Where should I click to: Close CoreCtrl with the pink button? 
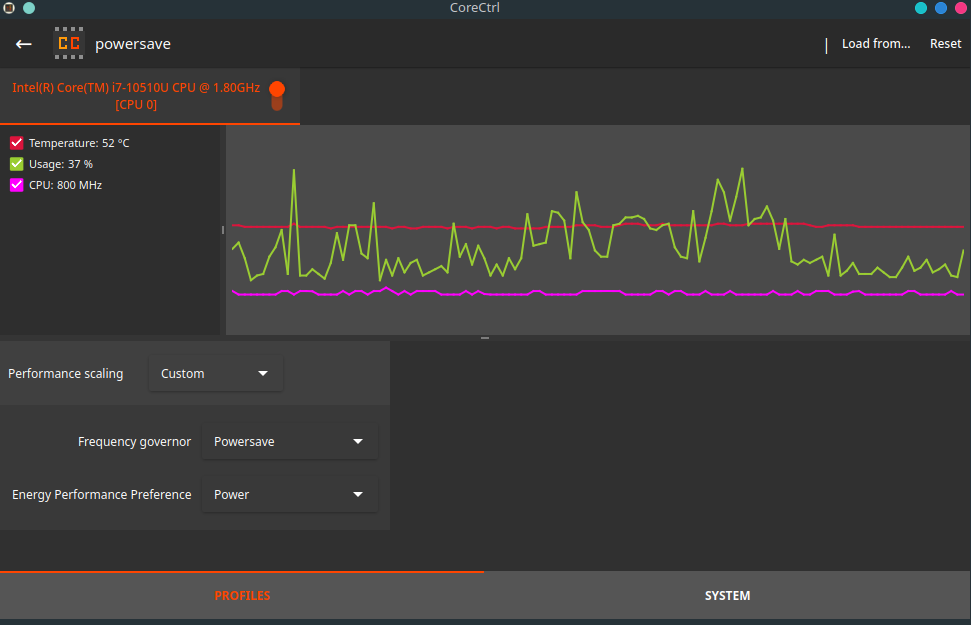(x=961, y=8)
